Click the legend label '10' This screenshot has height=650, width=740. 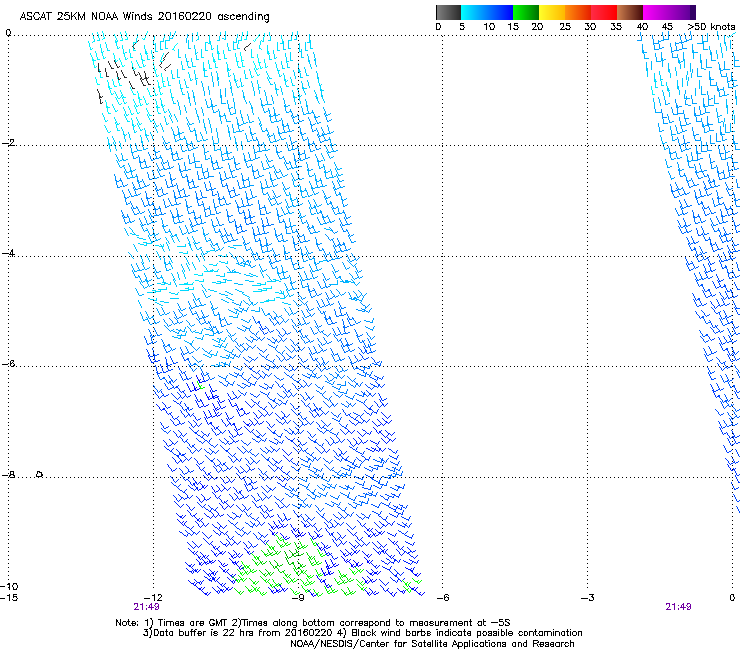tap(489, 27)
